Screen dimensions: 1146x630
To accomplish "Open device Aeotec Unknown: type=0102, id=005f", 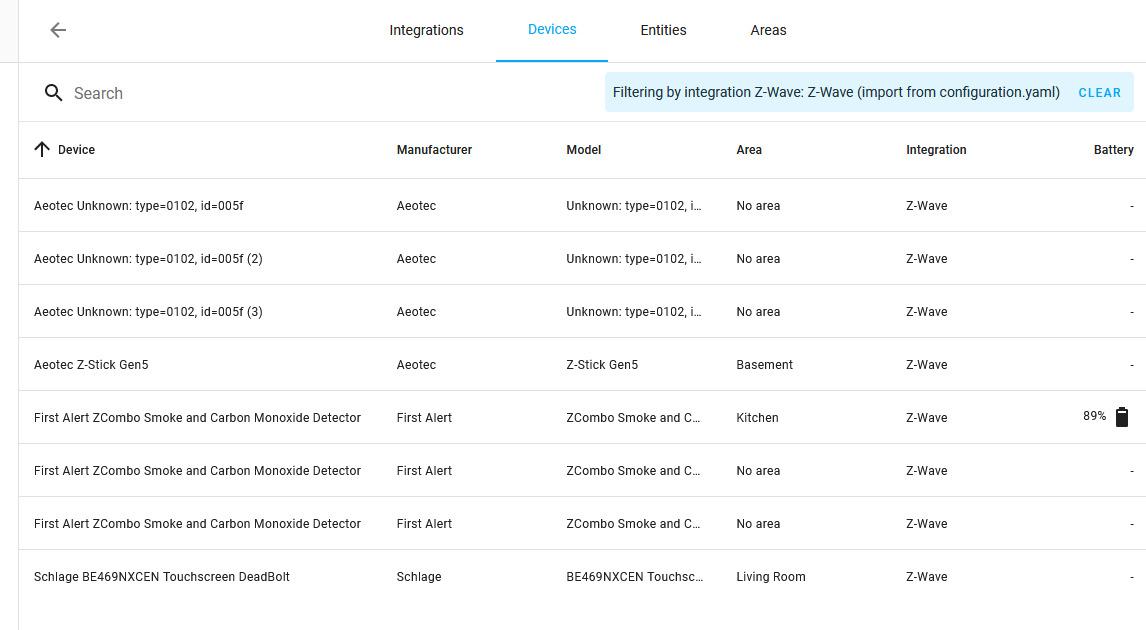I will coord(583,205).
